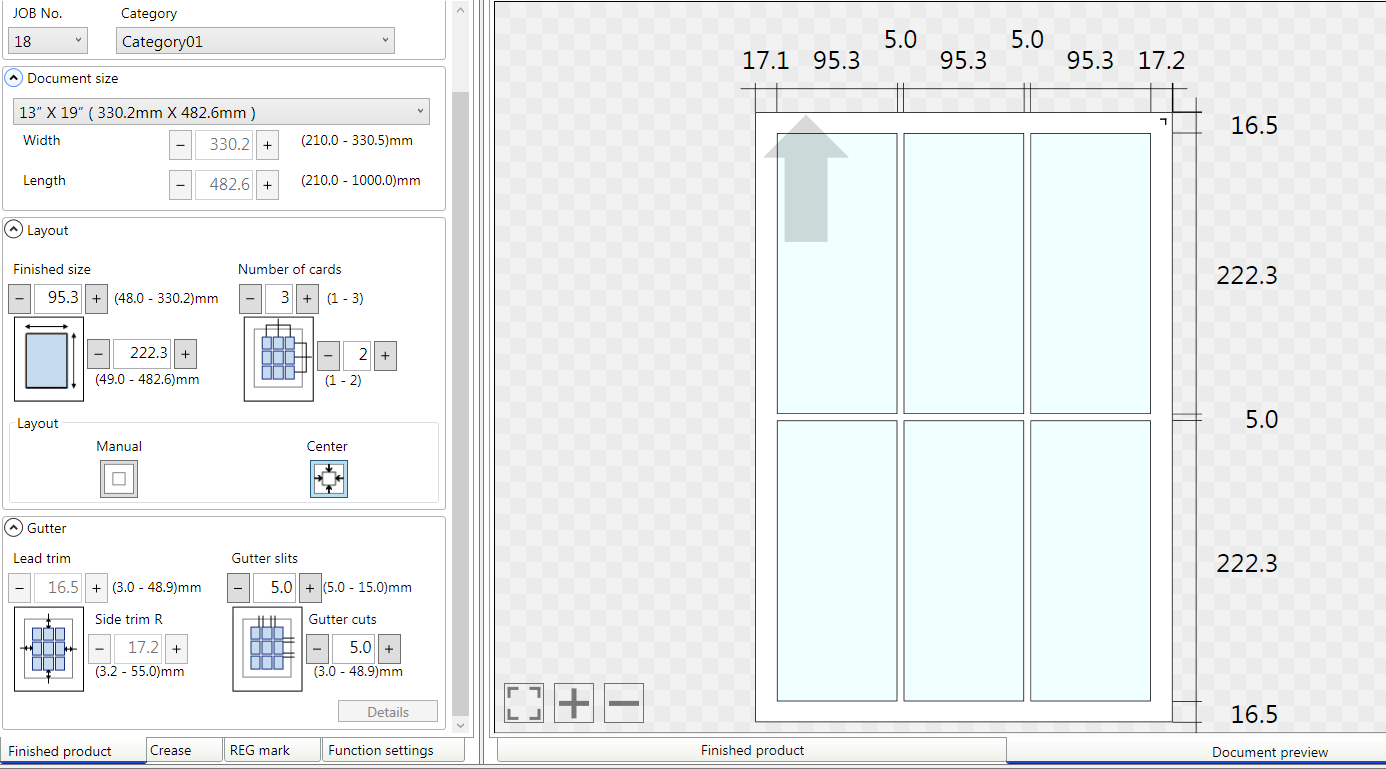1386x769 pixels.
Task: Click the bottom-right card in preview
Action: point(1090,561)
